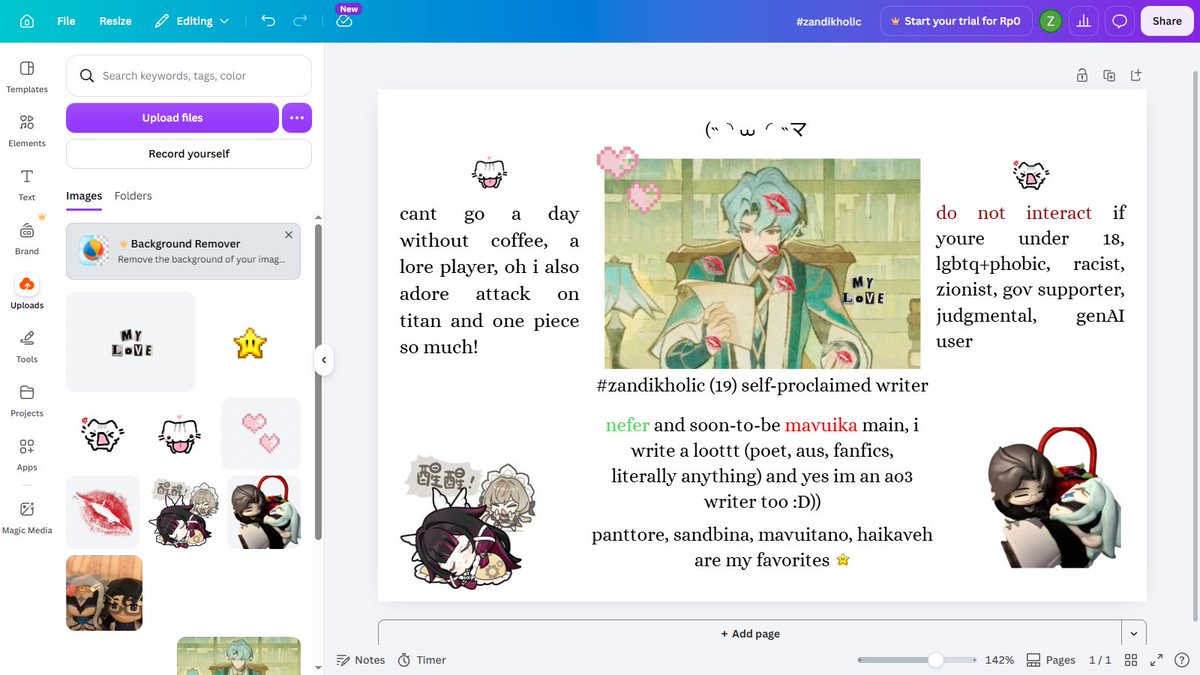Select the central character image on canvas

tap(762, 263)
